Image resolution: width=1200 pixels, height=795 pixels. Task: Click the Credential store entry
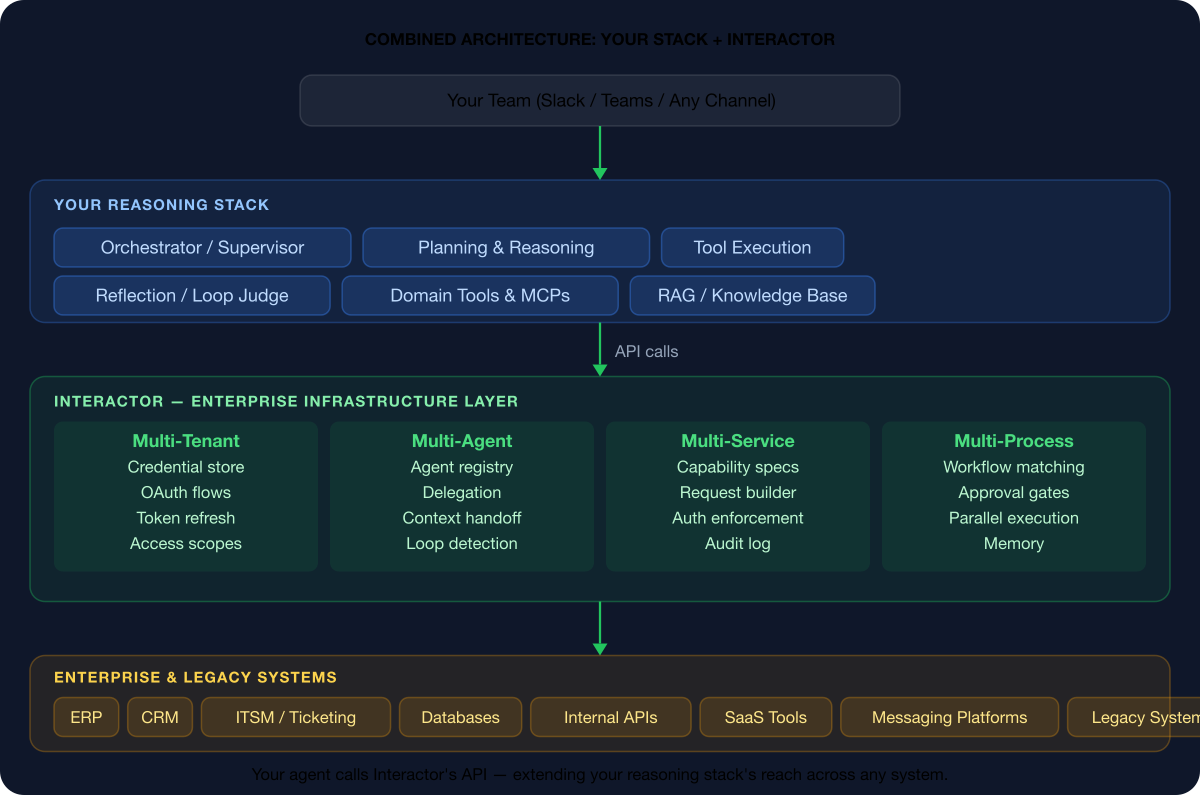pos(186,467)
